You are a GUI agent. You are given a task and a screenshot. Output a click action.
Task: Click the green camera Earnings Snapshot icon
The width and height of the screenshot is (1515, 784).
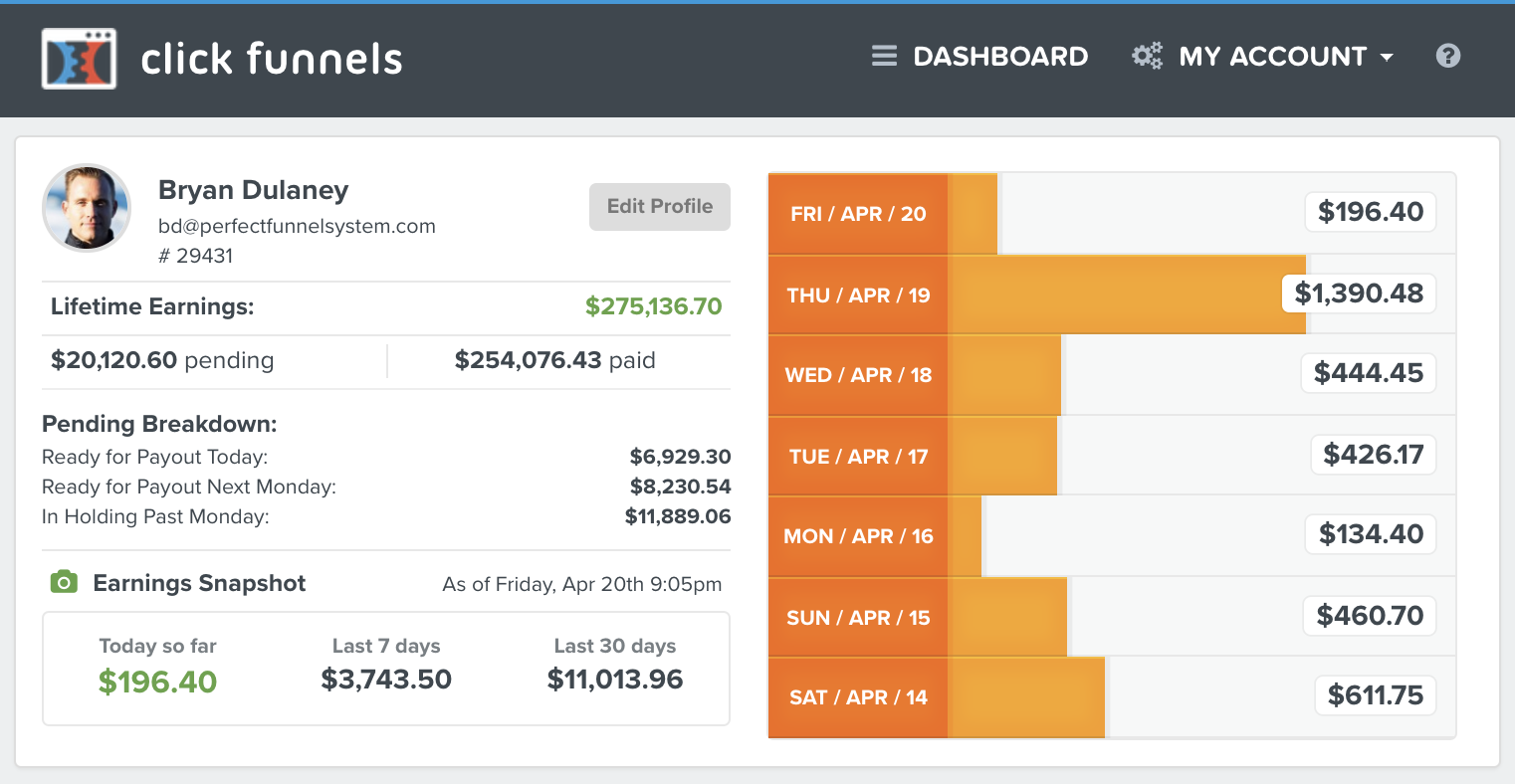coord(64,583)
